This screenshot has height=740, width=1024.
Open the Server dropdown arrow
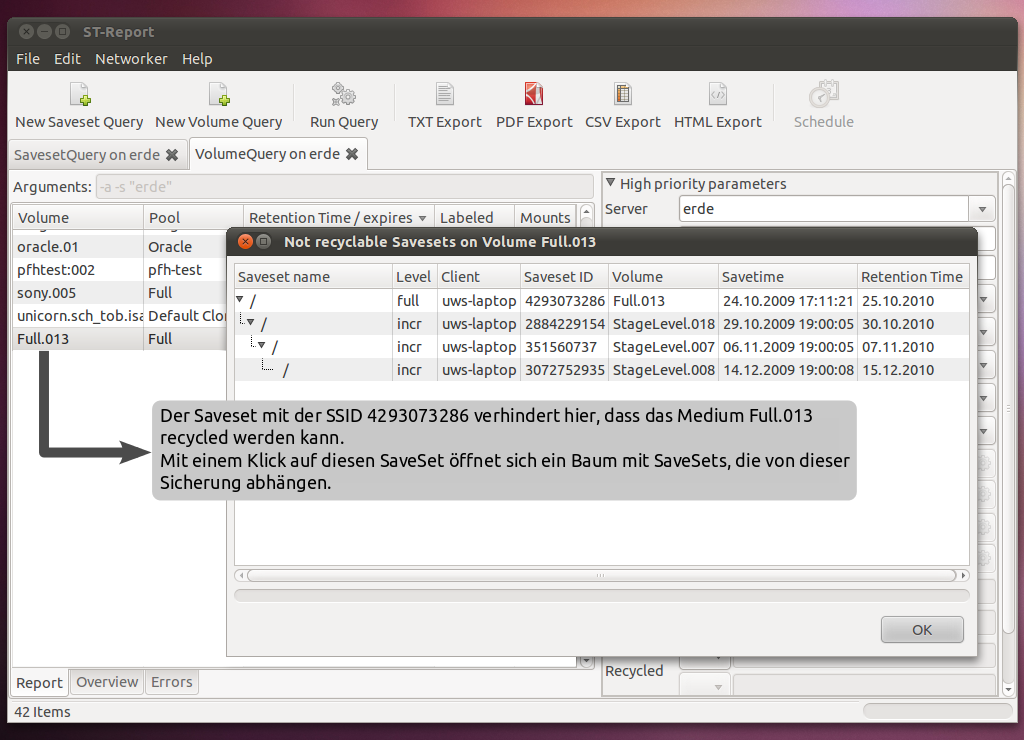(982, 210)
